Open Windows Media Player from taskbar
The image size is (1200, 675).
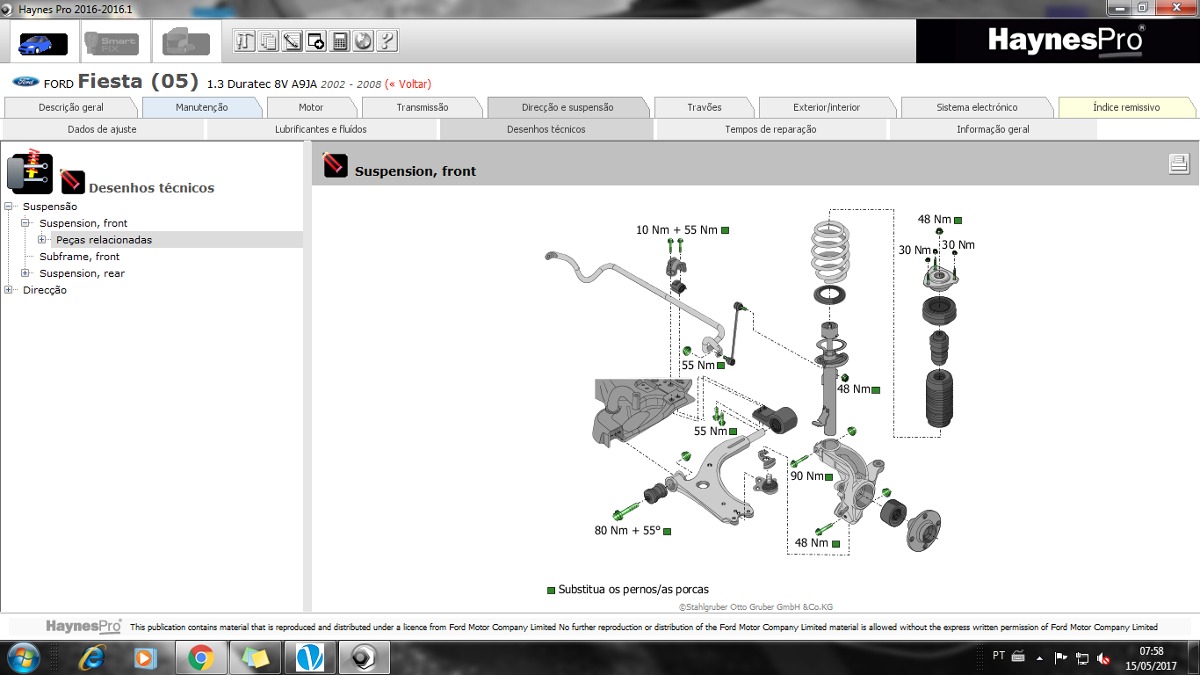[x=146, y=658]
